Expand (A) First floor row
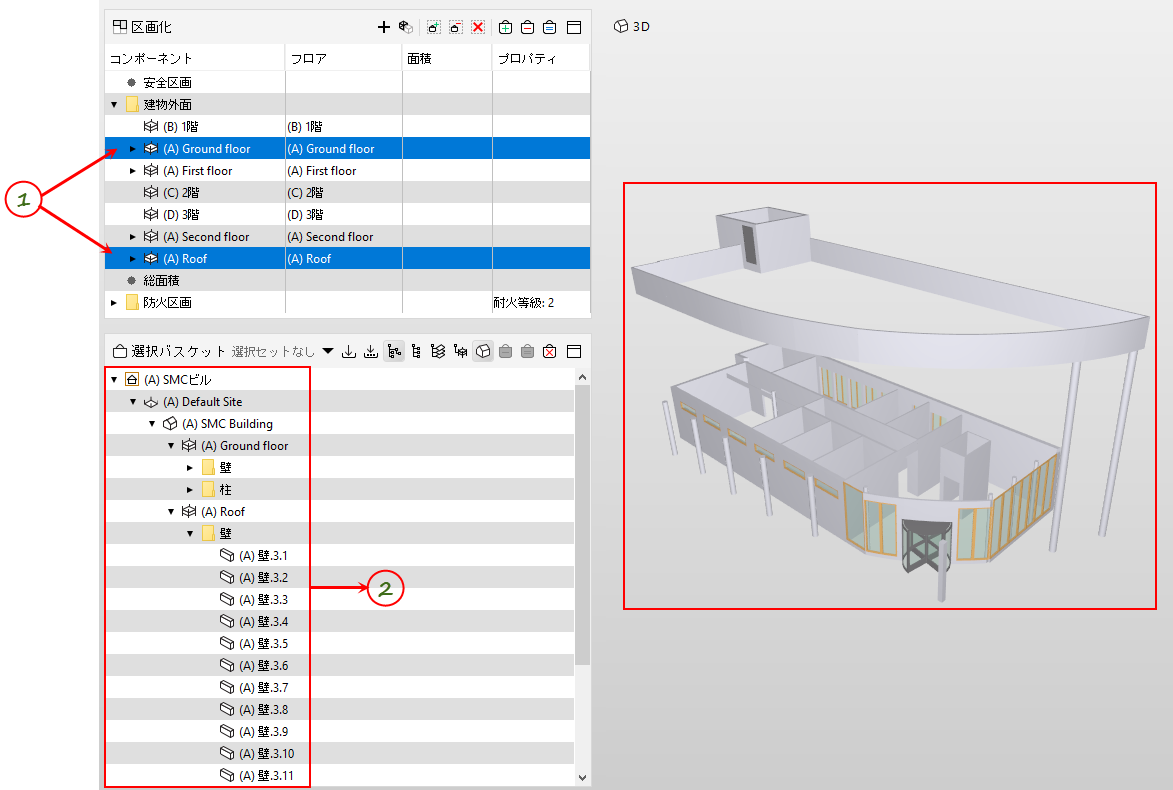 (x=132, y=171)
